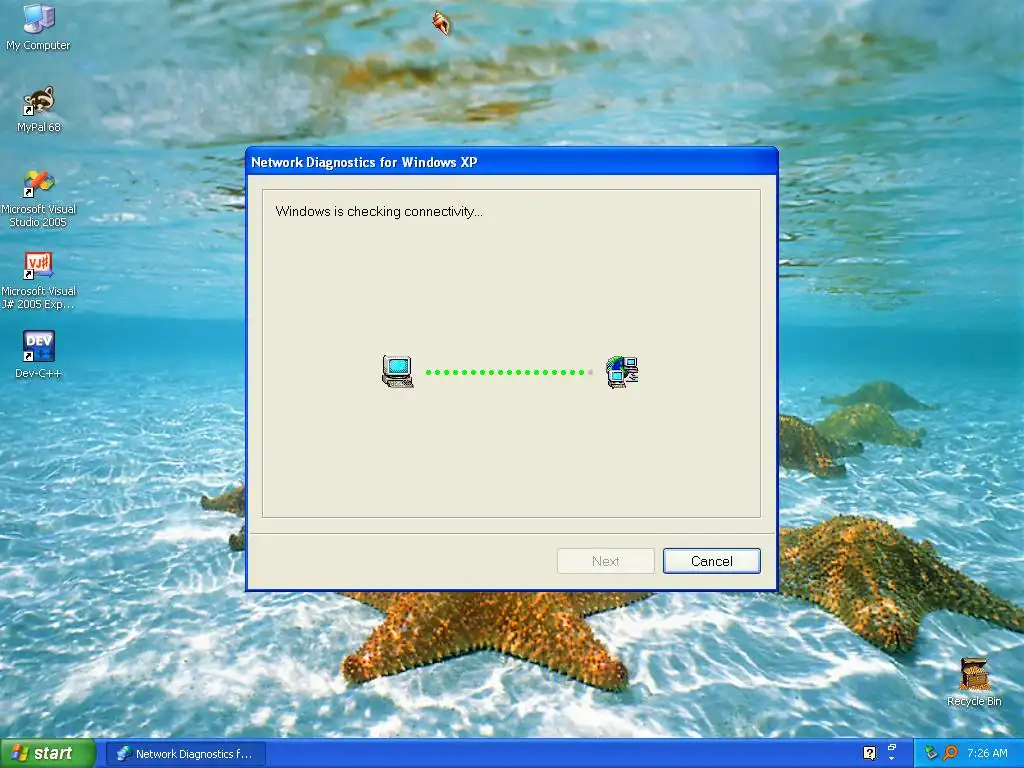Click the disabled Next button in the dialog
The width and height of the screenshot is (1024, 768).
click(x=605, y=561)
